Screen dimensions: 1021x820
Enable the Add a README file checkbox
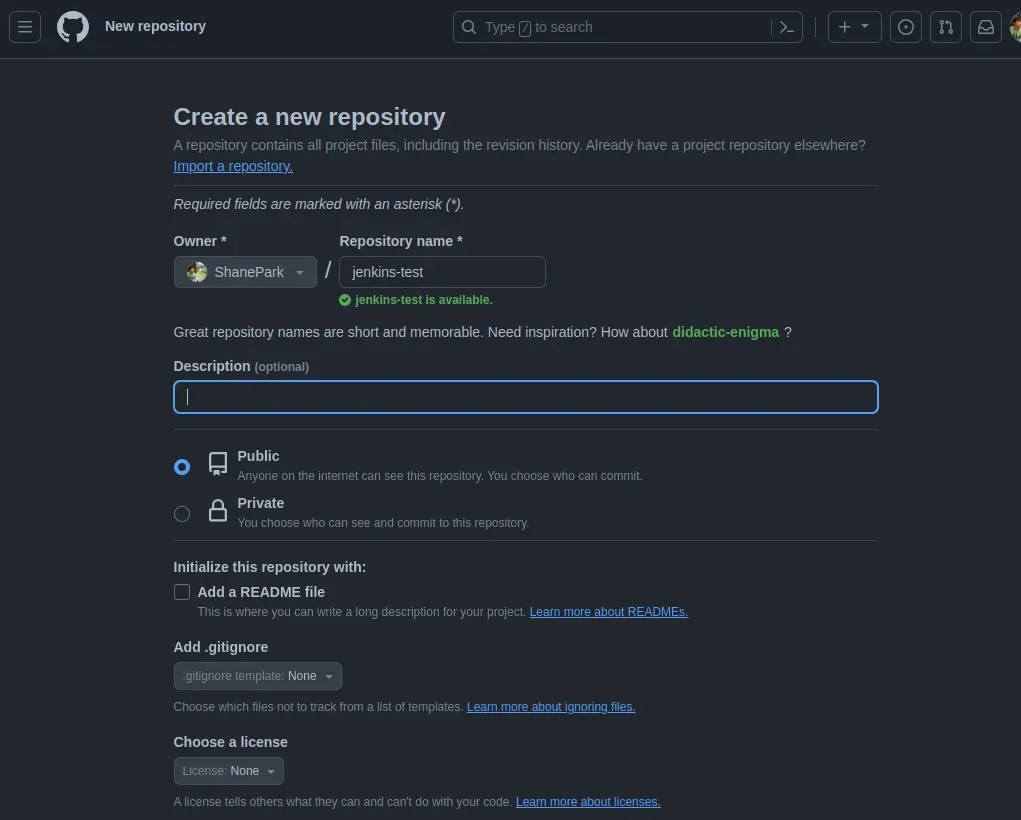point(182,591)
